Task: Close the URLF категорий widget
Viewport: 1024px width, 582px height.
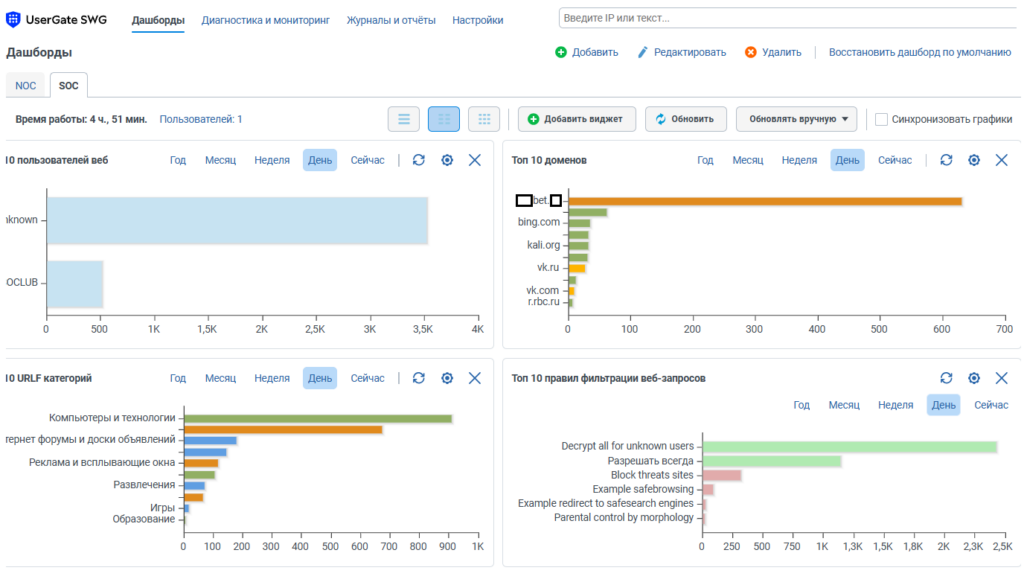Action: click(475, 378)
